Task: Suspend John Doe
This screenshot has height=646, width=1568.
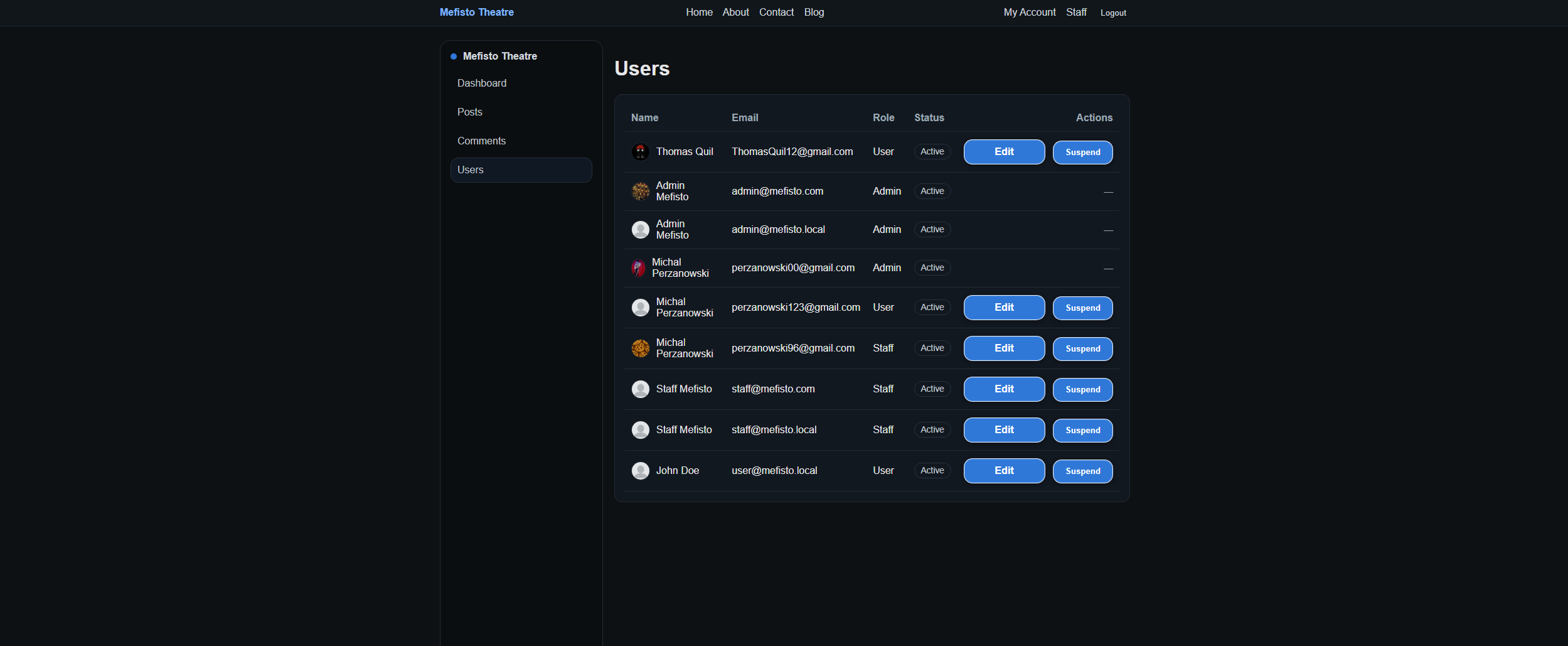Action: (x=1082, y=471)
